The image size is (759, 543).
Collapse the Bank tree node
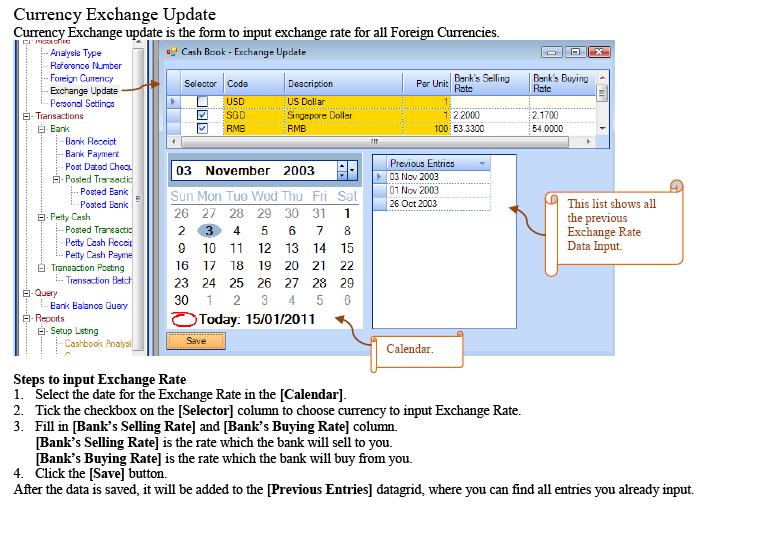[x=41, y=129]
